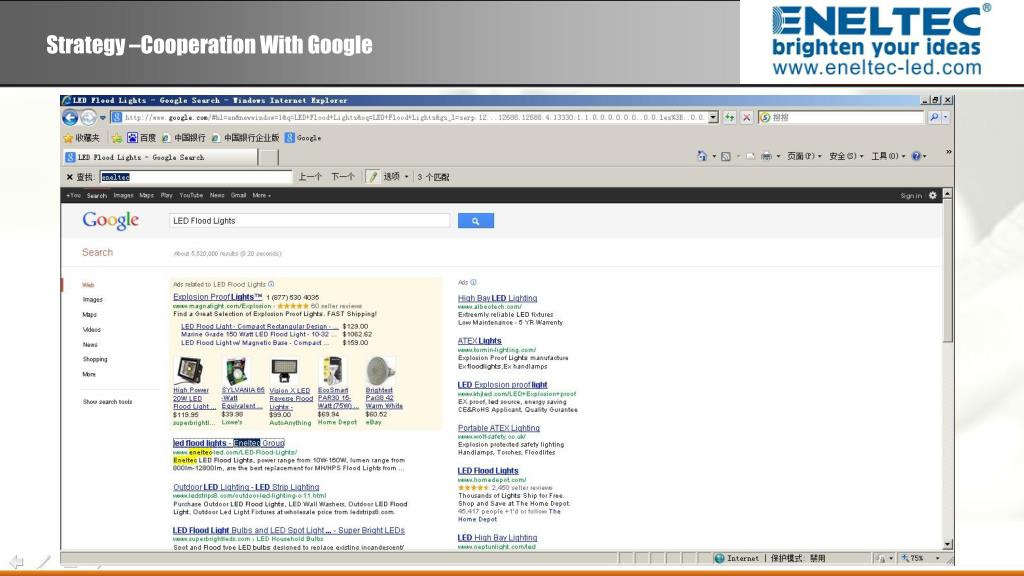Click the page scrollbar down arrow
This screenshot has width=1024, height=576.
click(948, 545)
